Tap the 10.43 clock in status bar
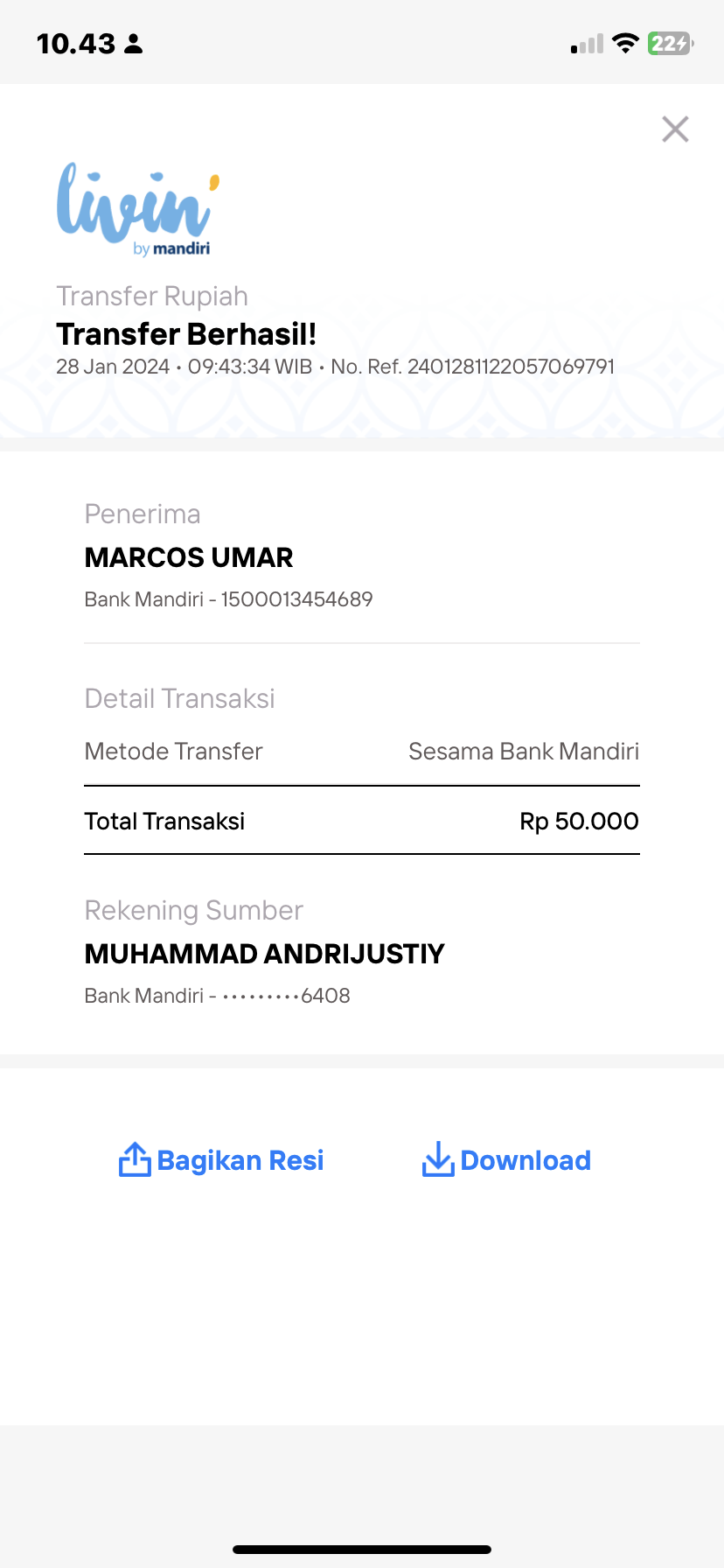The height and width of the screenshot is (1568, 724). tap(76, 44)
